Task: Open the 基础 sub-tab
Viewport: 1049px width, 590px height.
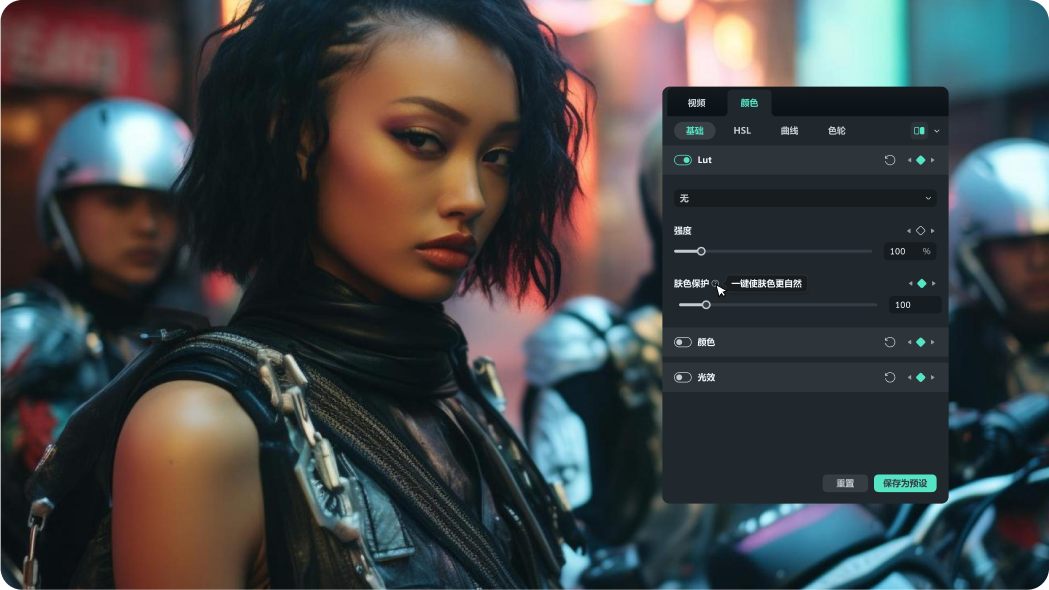Action: click(x=694, y=130)
